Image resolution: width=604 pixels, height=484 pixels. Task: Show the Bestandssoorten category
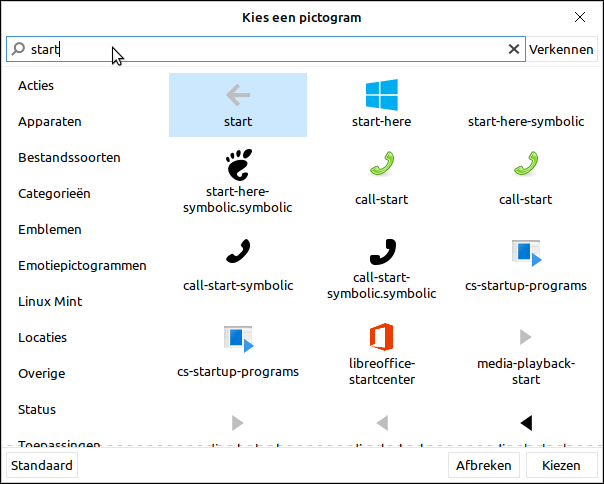point(69,158)
